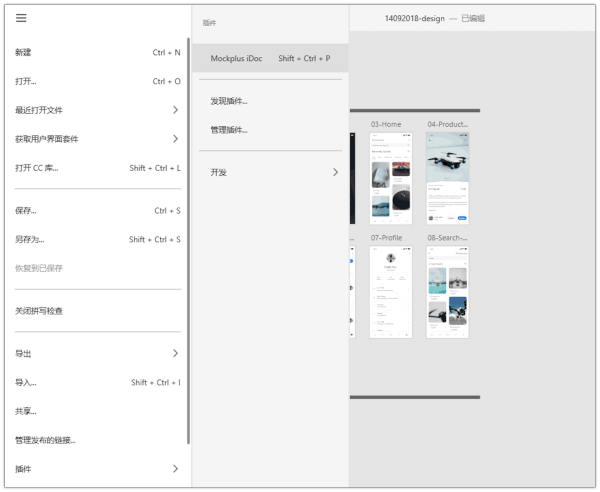Image resolution: width=600 pixels, height=492 pixels.
Task: Select 保存... (Save) menu item
Action: coord(26,211)
